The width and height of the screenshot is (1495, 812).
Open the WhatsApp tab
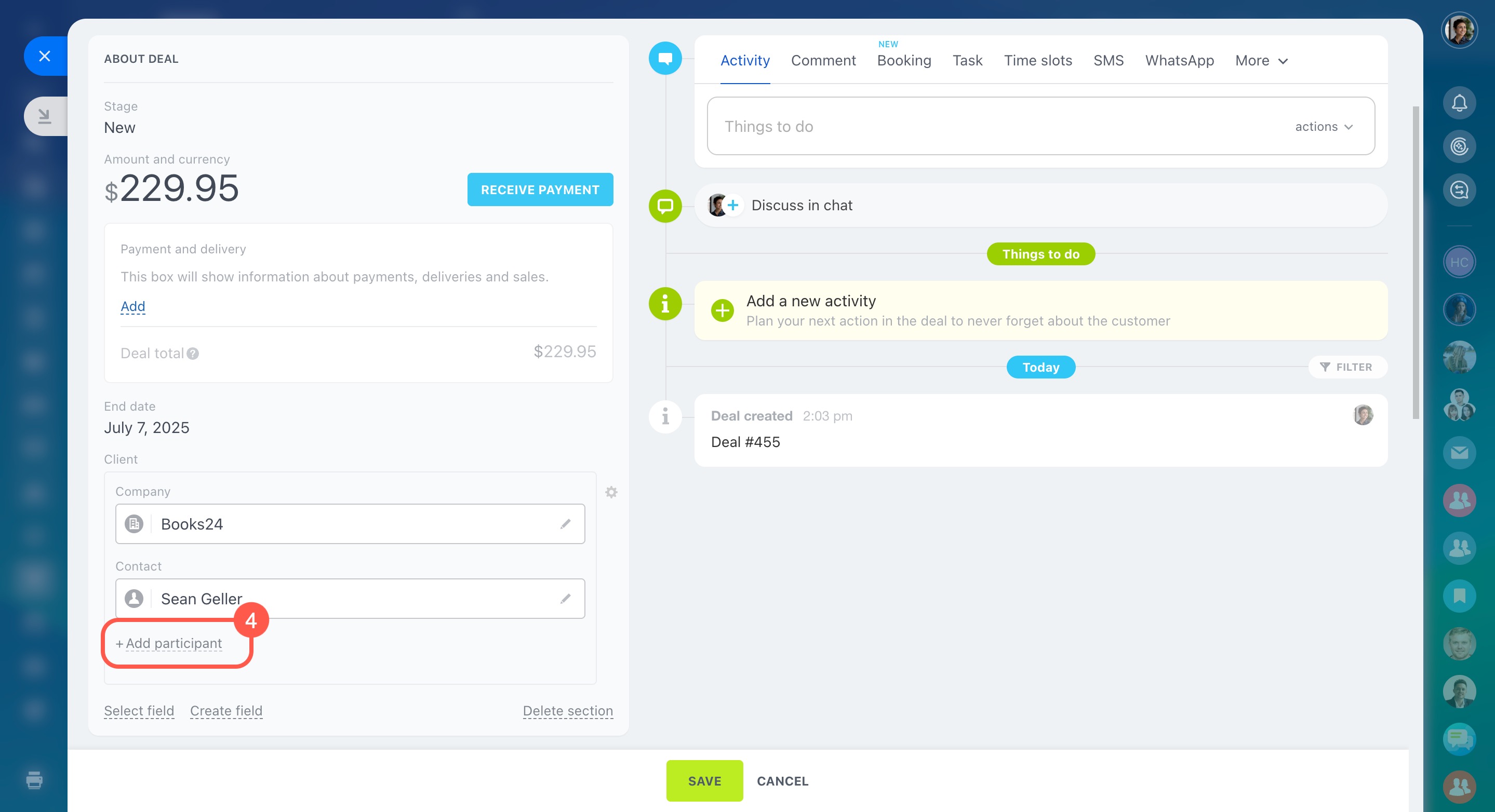pyautogui.click(x=1179, y=60)
